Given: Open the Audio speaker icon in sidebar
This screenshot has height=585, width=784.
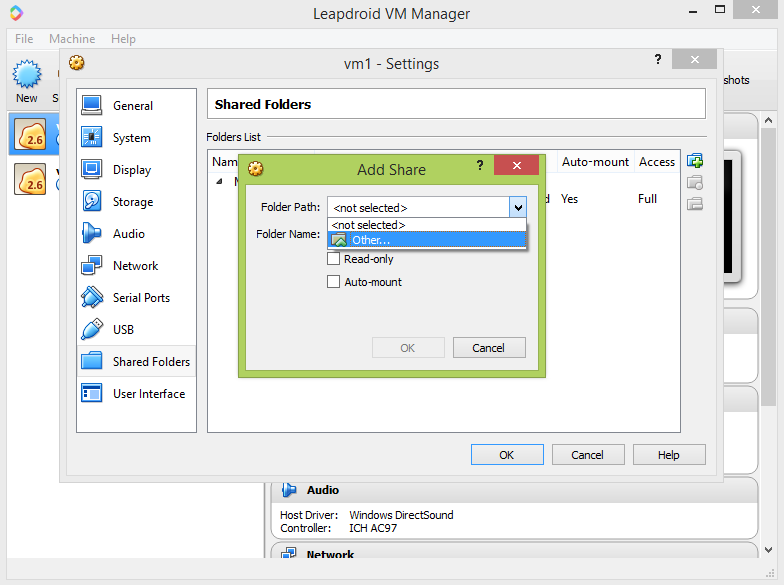Looking at the screenshot, I should [92, 233].
